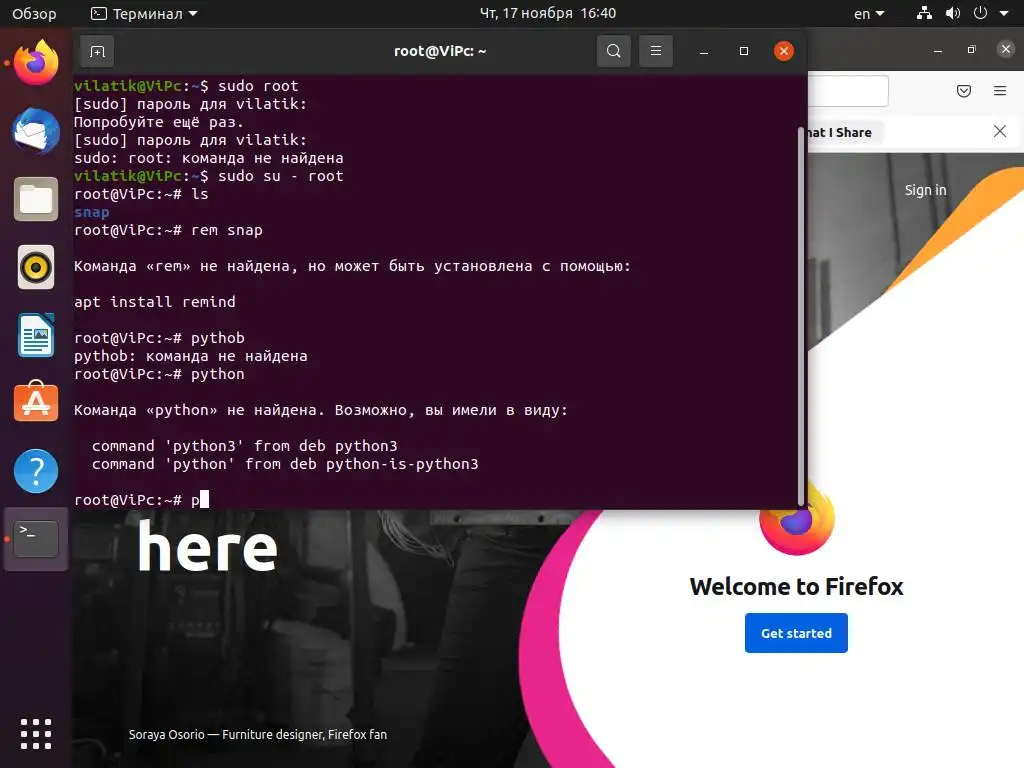Screen dimensions: 1024x768
Task: Save page to Pocket in Firefox
Action: (x=964, y=91)
